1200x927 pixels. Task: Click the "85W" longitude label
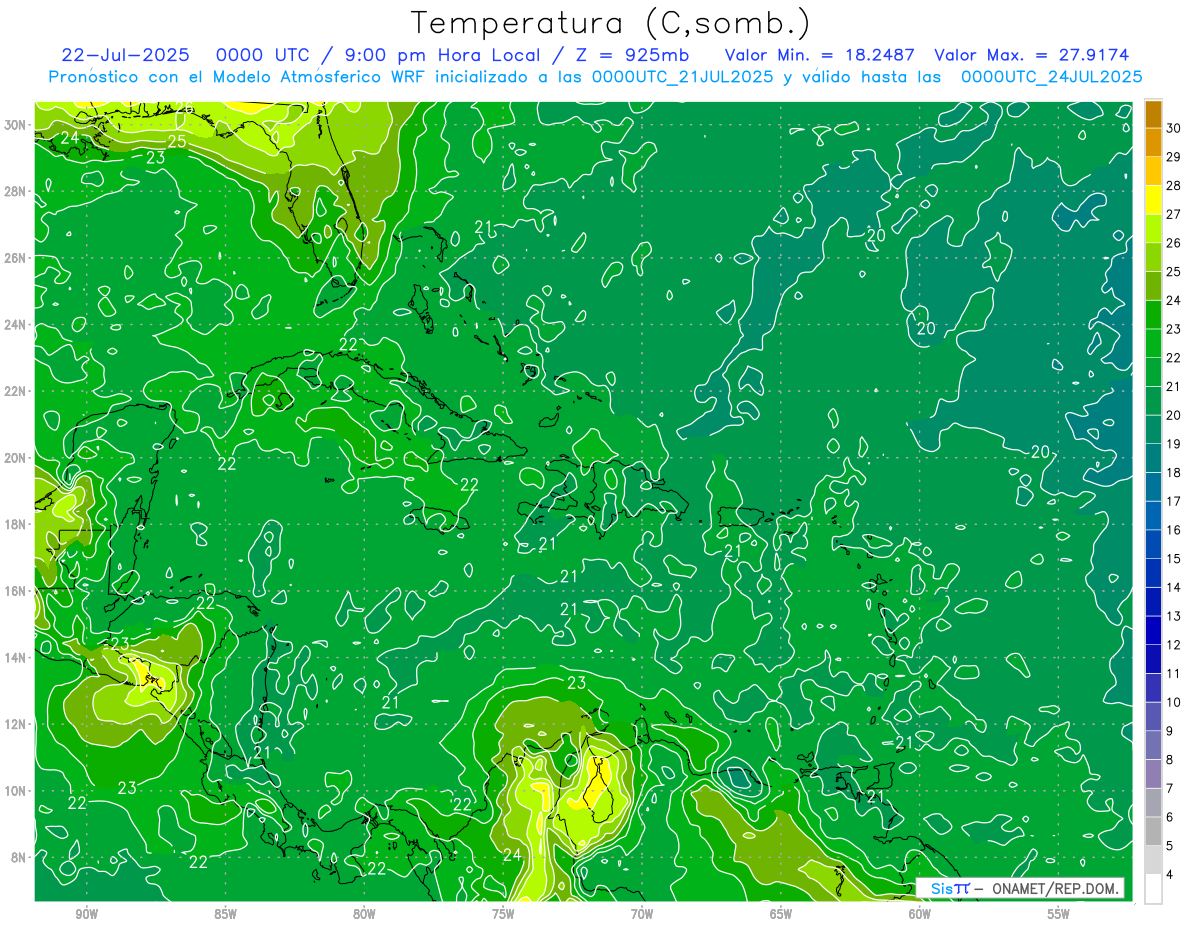coord(225,914)
